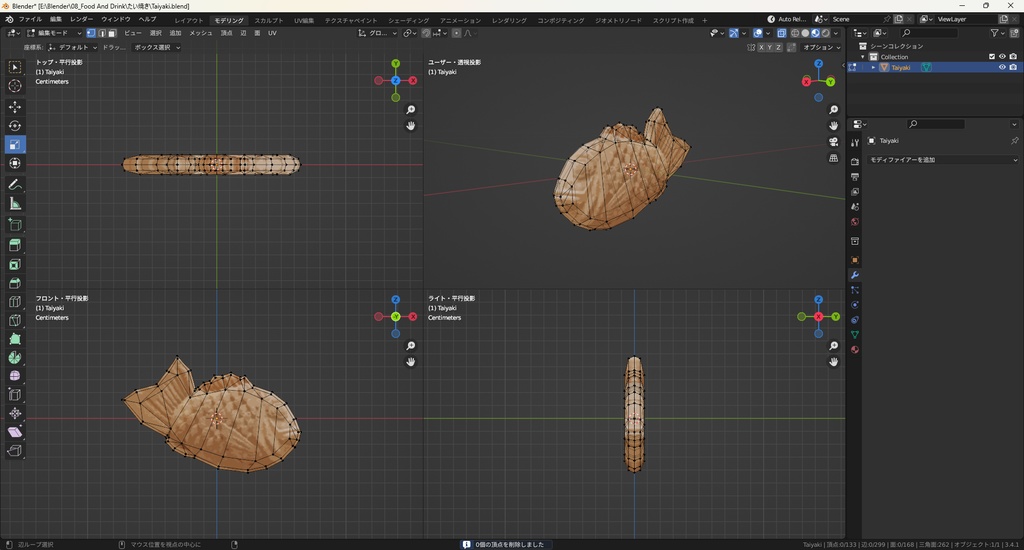This screenshot has height=550, width=1024.
Task: Hide Taiyaki object with eye icon
Action: (1002, 67)
